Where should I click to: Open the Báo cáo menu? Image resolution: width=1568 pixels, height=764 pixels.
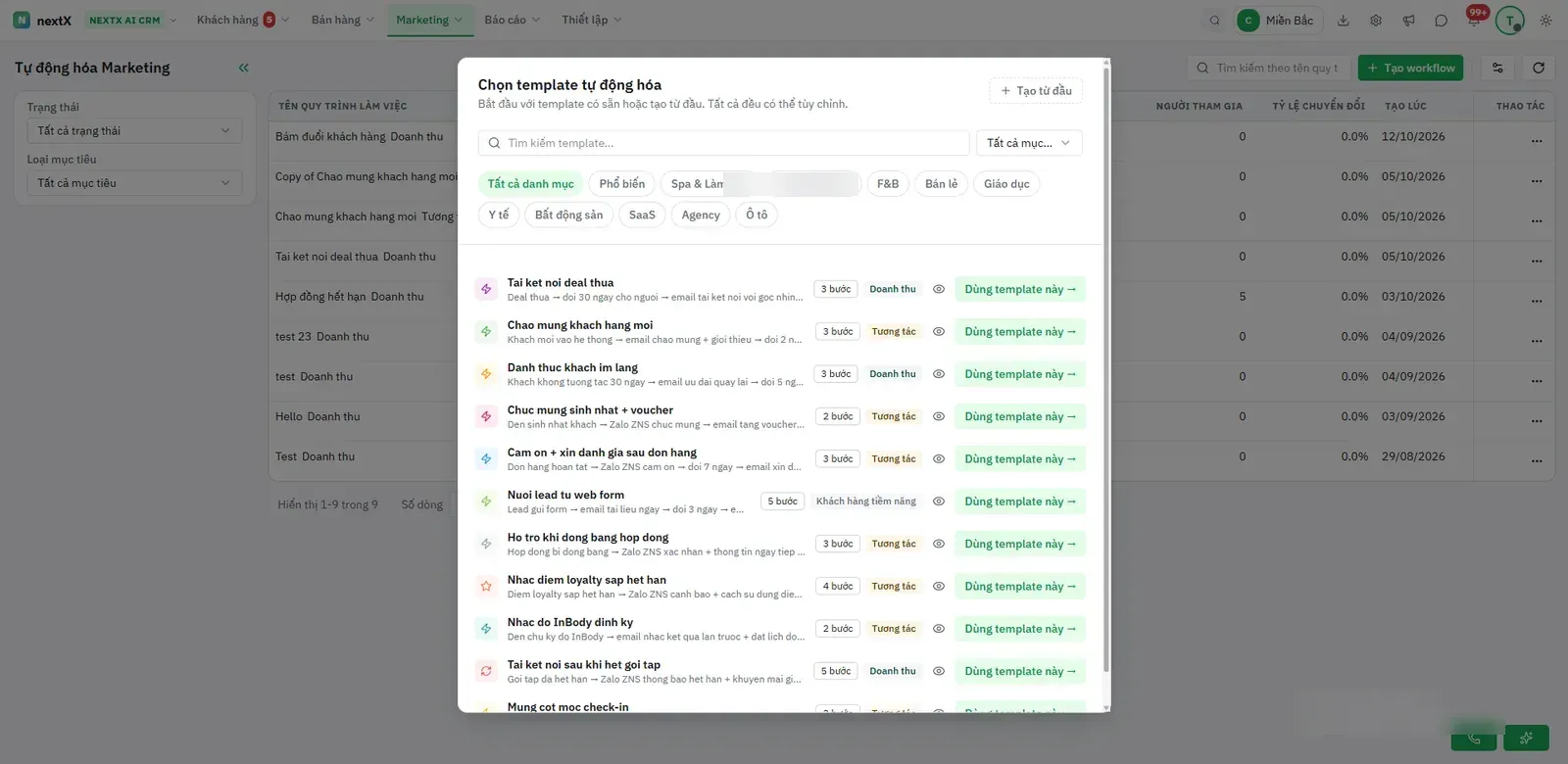(512, 20)
